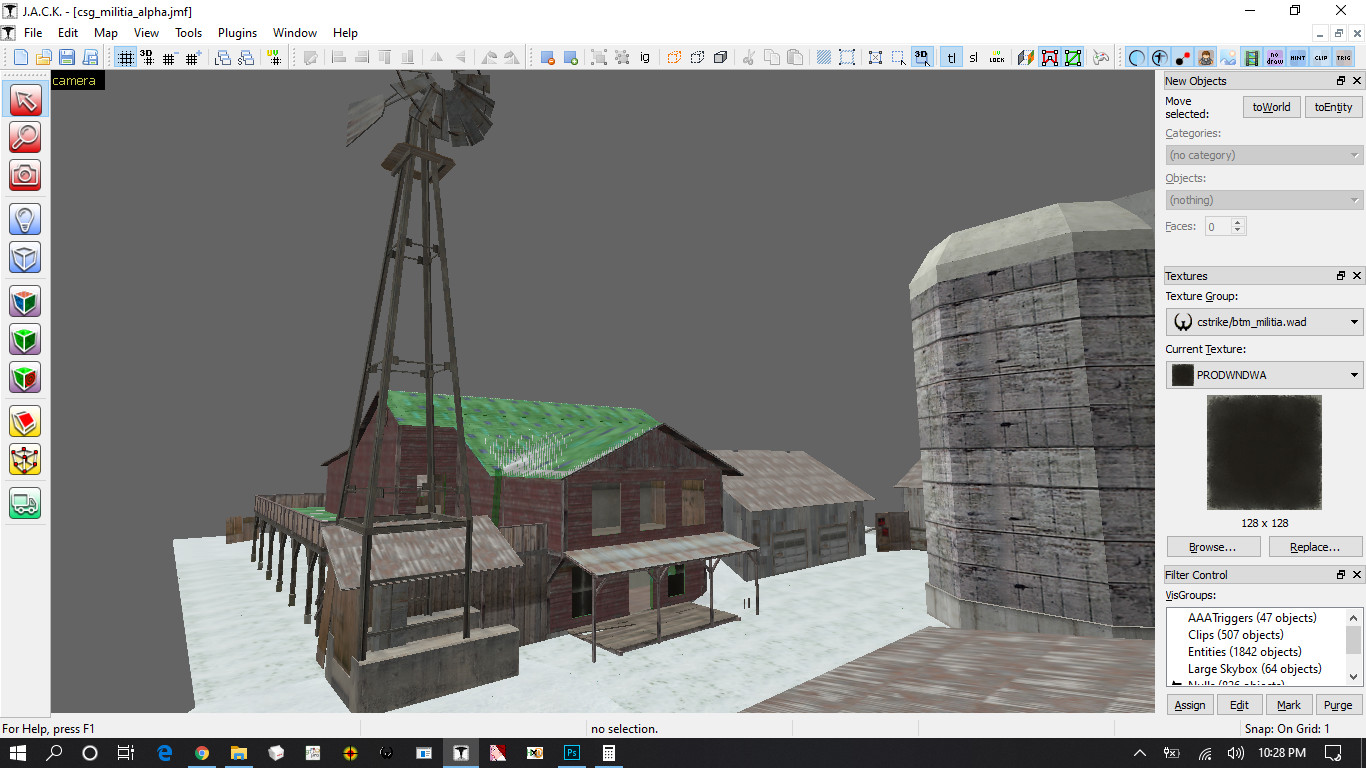Click the toEntity button

[1334, 107]
